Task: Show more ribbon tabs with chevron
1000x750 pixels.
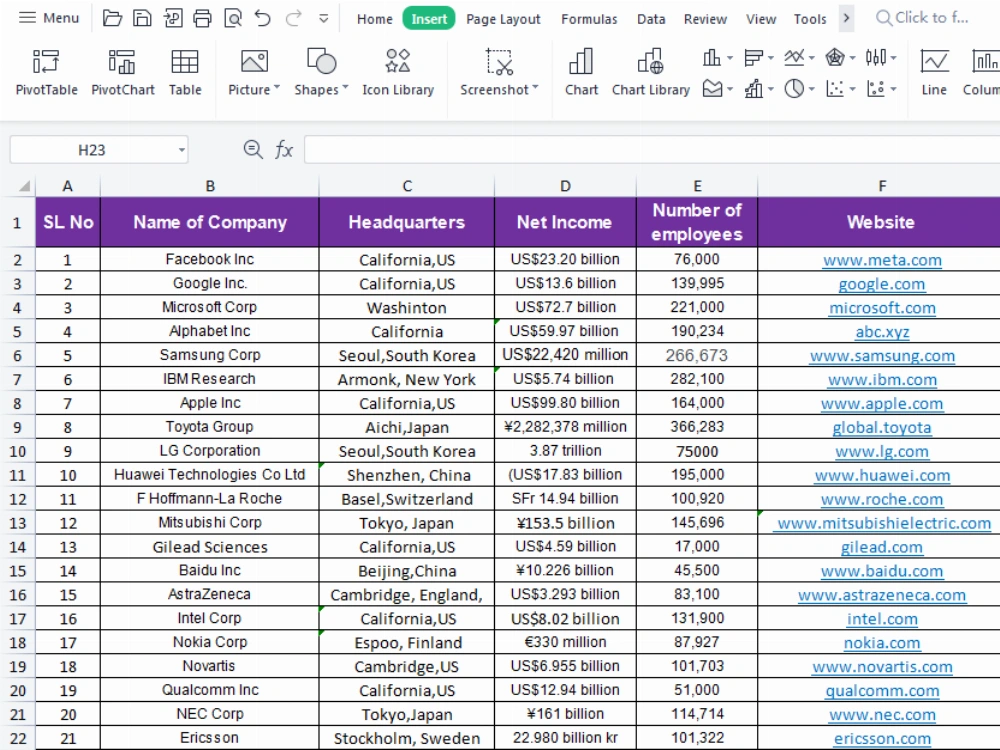Action: pos(846,18)
